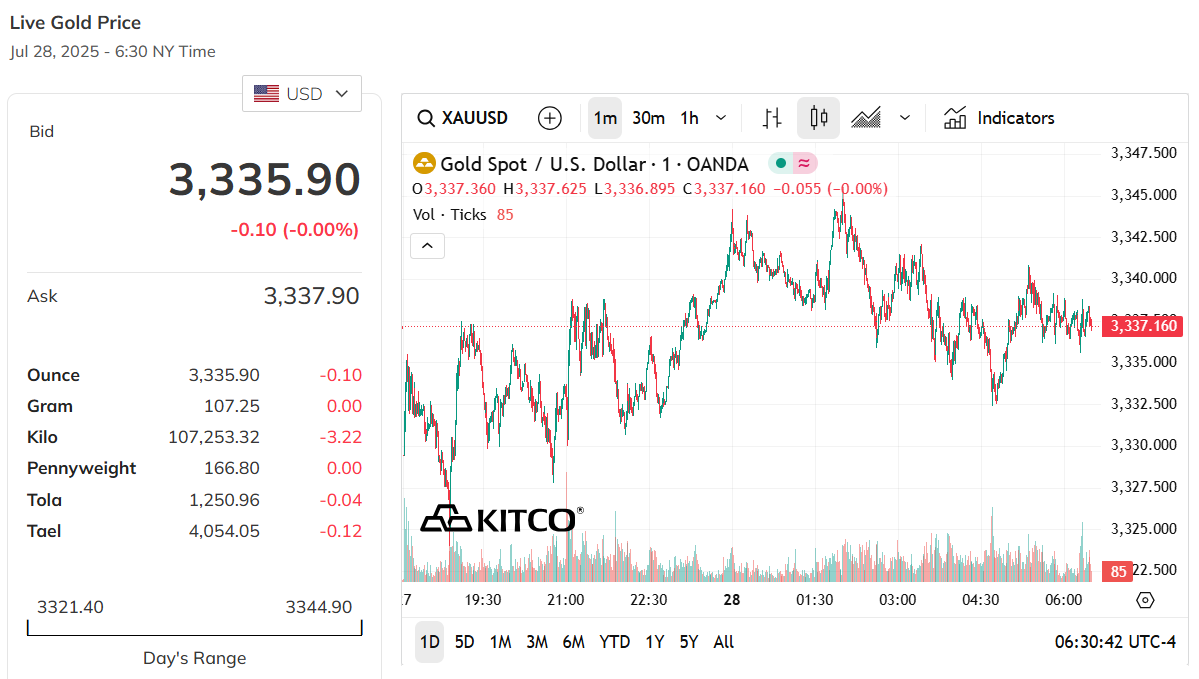1199x679 pixels.
Task: Open chart settings hexagon icon
Action: click(x=1146, y=600)
